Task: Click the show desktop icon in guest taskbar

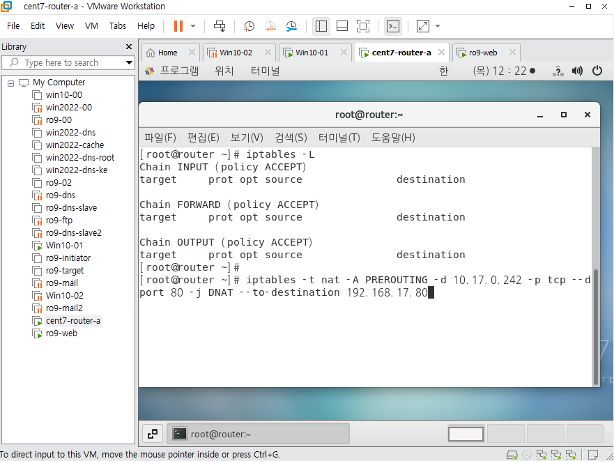Action: (x=153, y=434)
